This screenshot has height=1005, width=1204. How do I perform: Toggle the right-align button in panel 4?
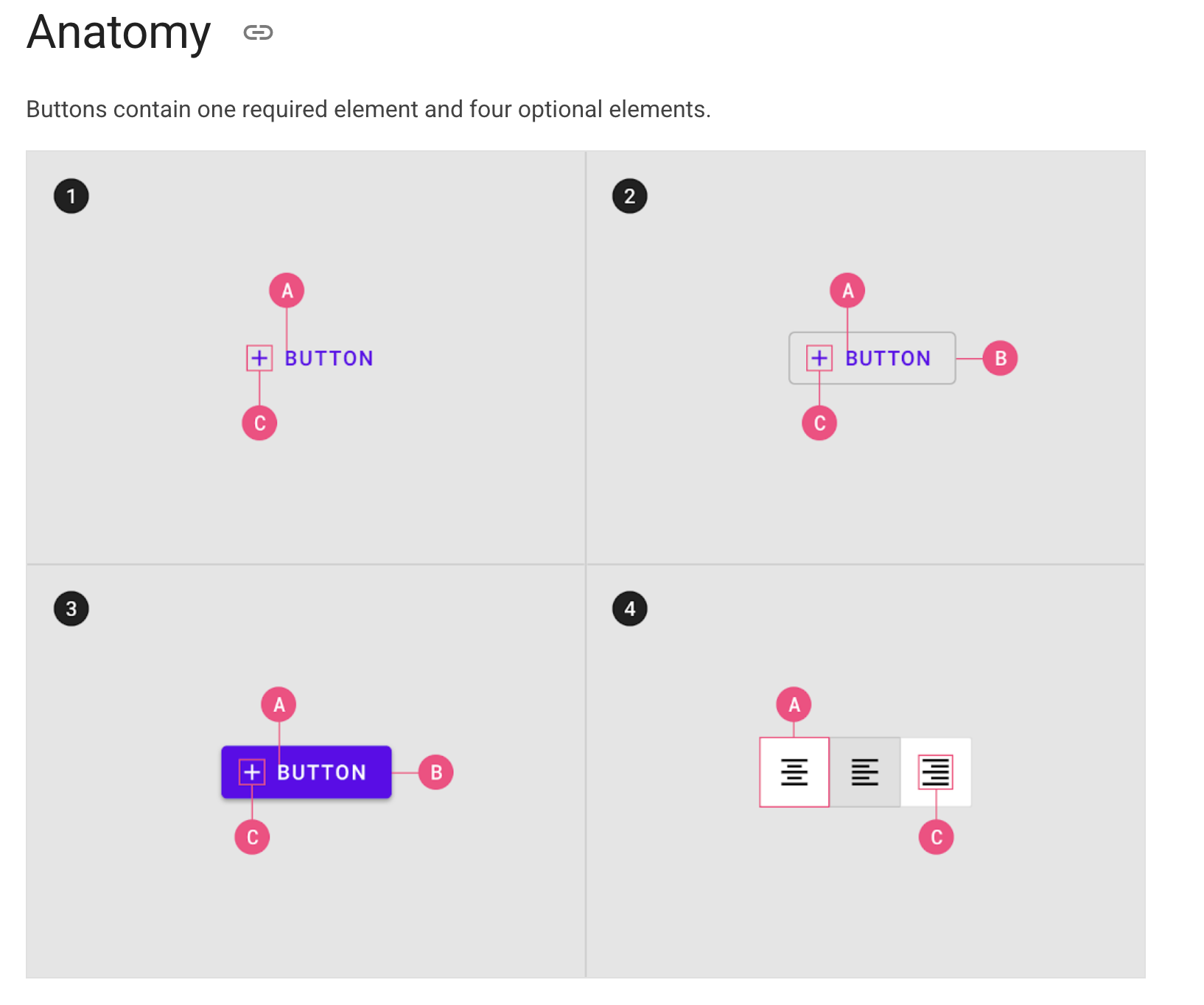(936, 772)
